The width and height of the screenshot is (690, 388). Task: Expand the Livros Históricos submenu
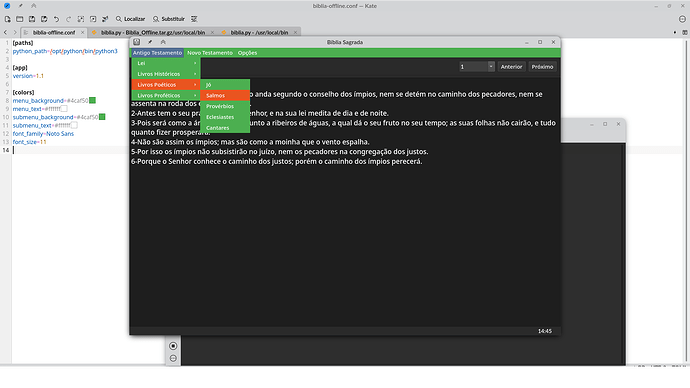point(166,74)
